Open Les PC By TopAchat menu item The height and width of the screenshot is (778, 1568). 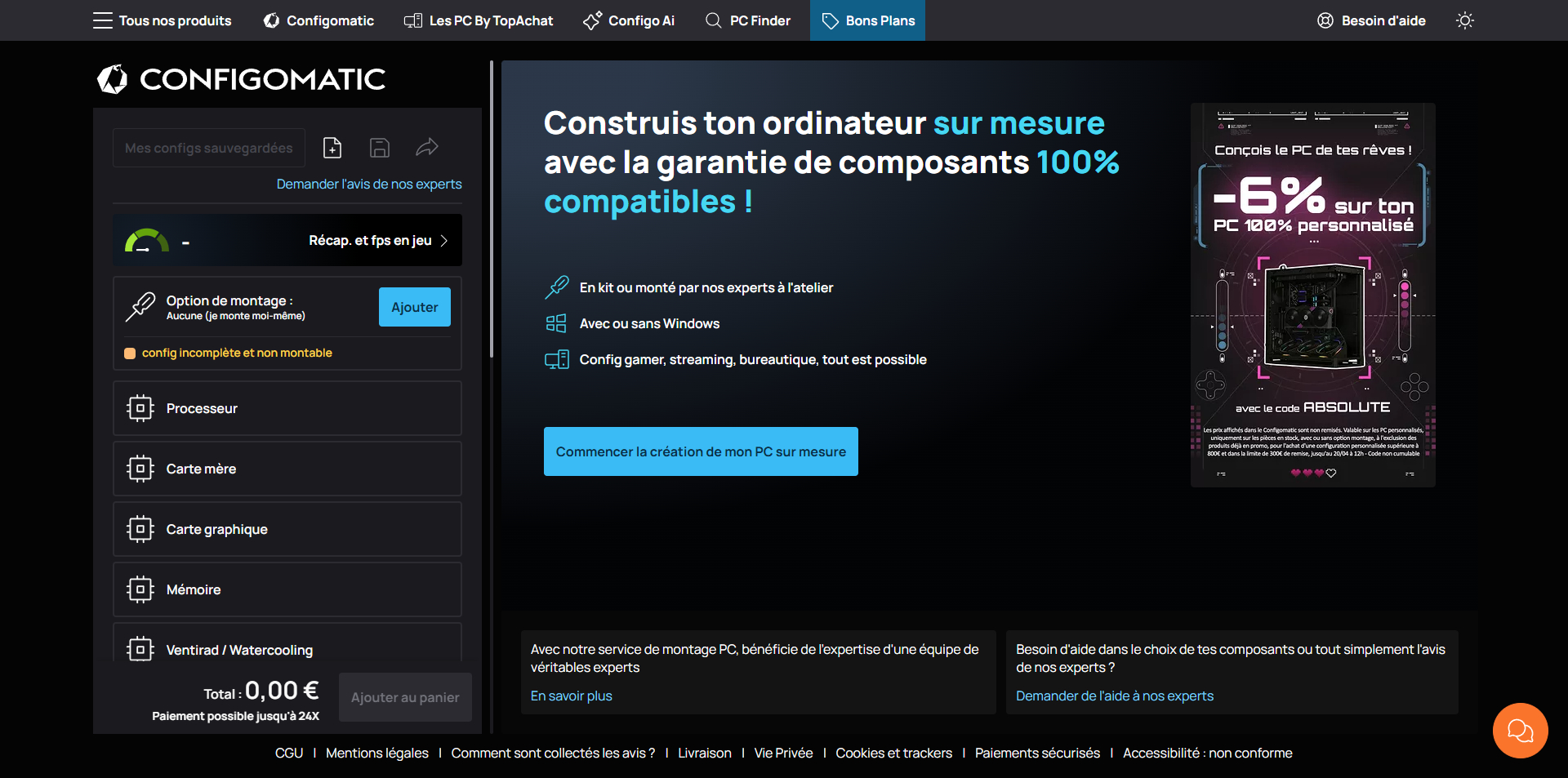pos(479,20)
